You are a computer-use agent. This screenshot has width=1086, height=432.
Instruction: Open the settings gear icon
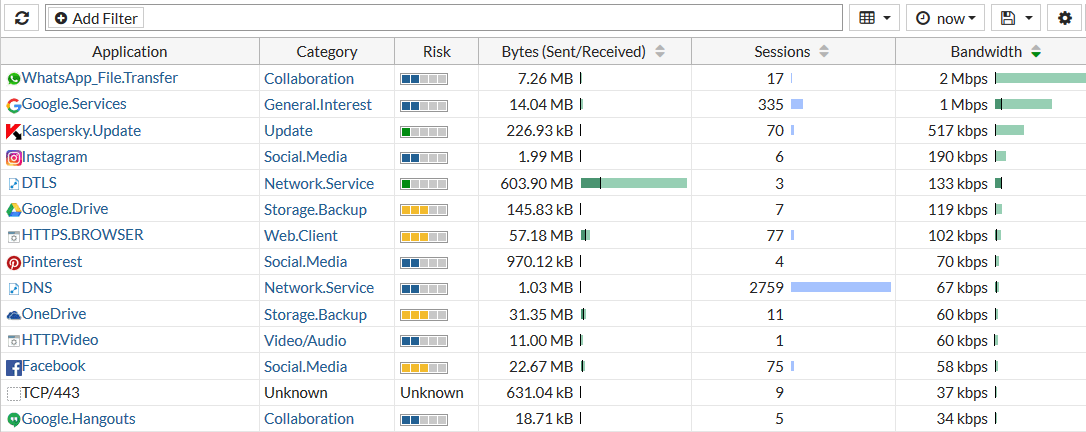point(1065,18)
